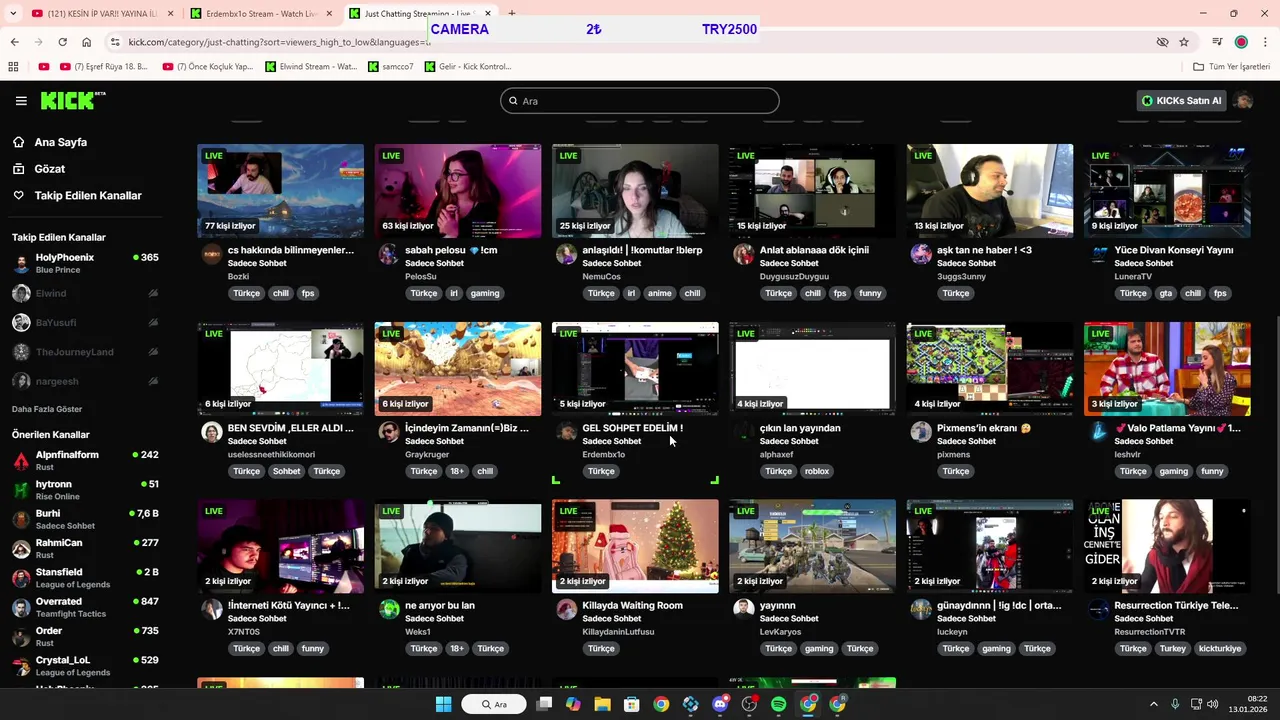Click the Windows taskbar Ara search box
1280x720 pixels.
tap(495, 704)
